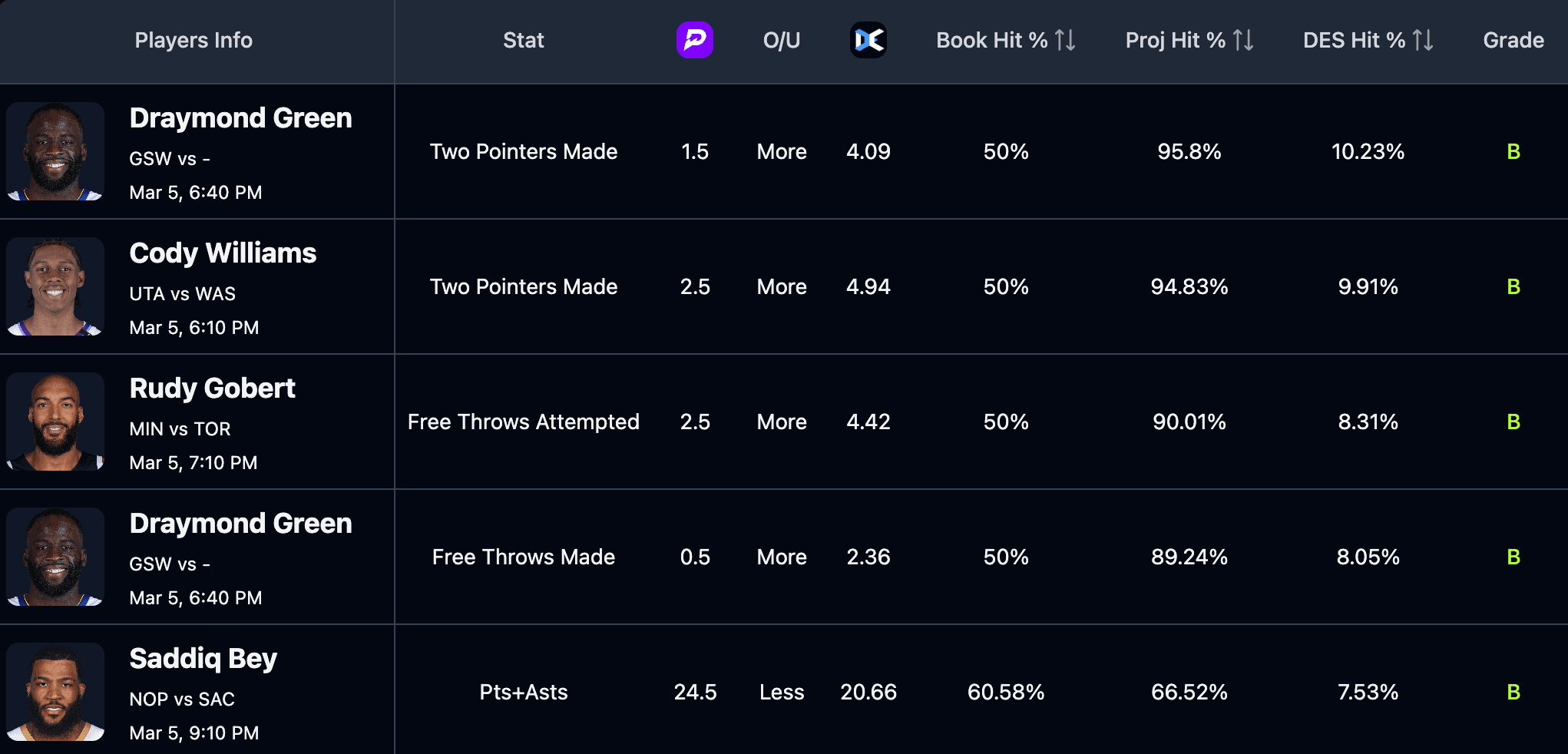Select Free Throws Attempted stat cell
Screen dimensions: 1568x754
click(524, 422)
